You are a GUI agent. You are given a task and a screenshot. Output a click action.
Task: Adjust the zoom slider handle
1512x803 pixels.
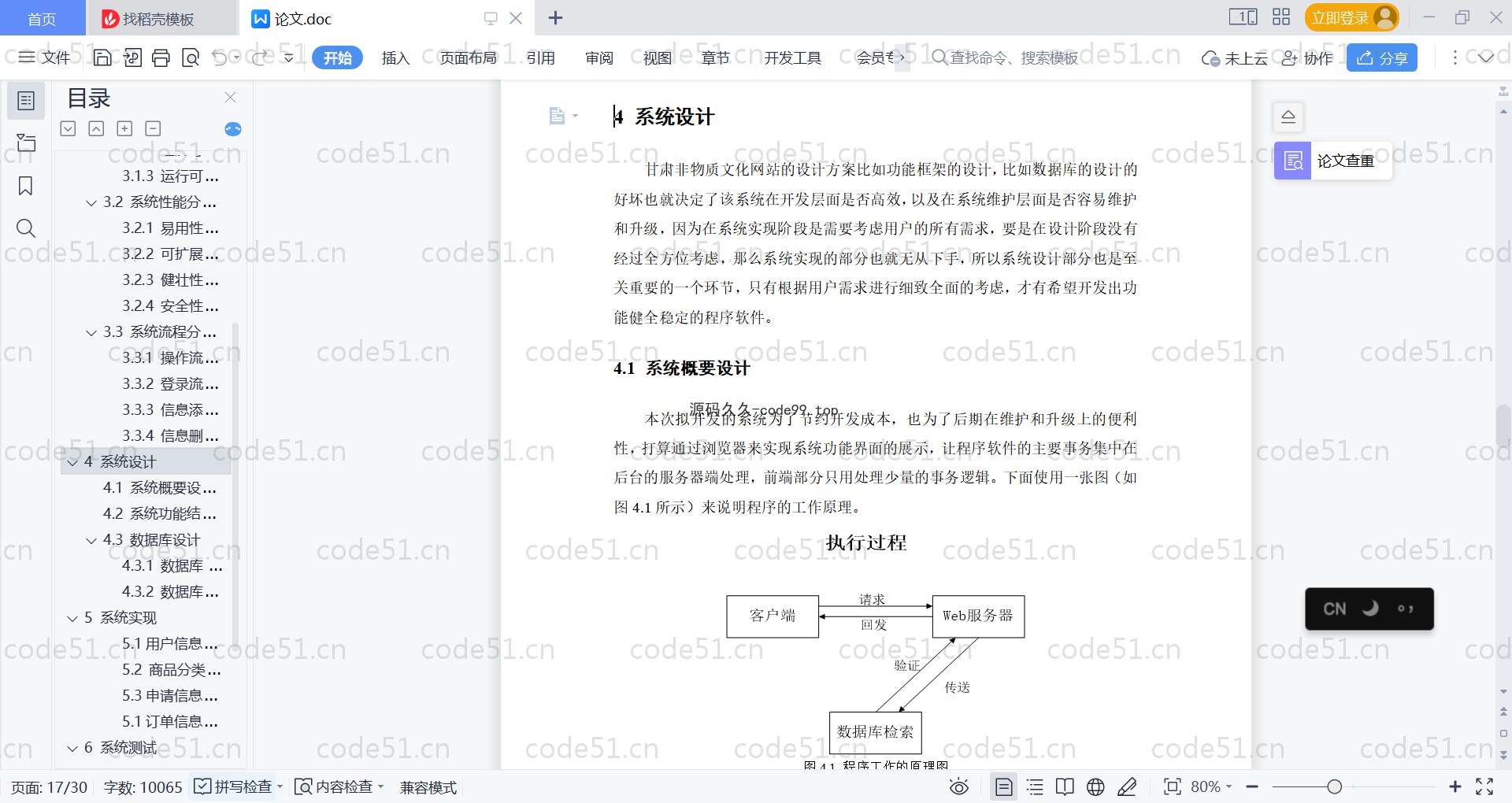[x=1334, y=786]
